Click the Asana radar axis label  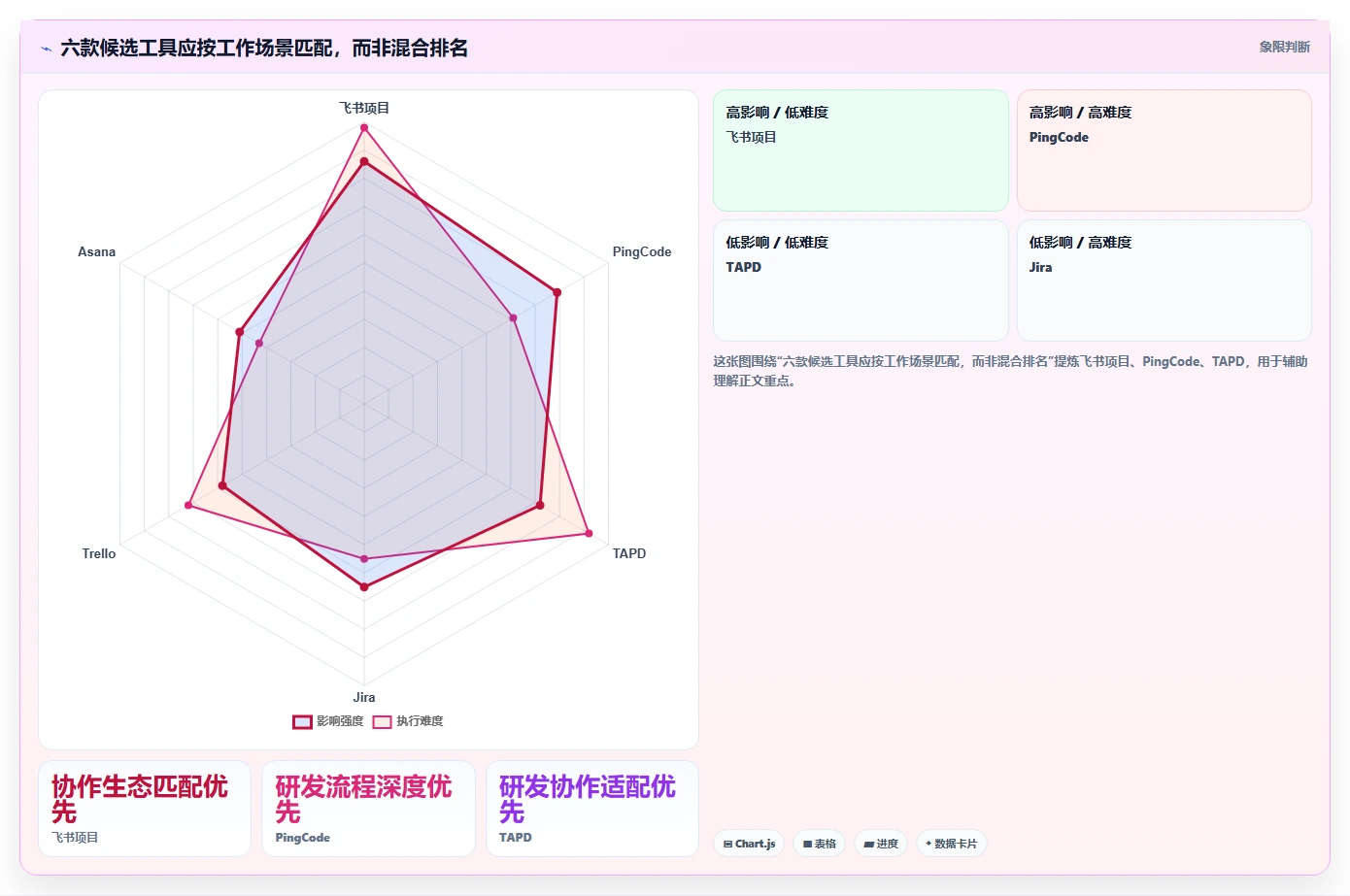[x=96, y=251]
